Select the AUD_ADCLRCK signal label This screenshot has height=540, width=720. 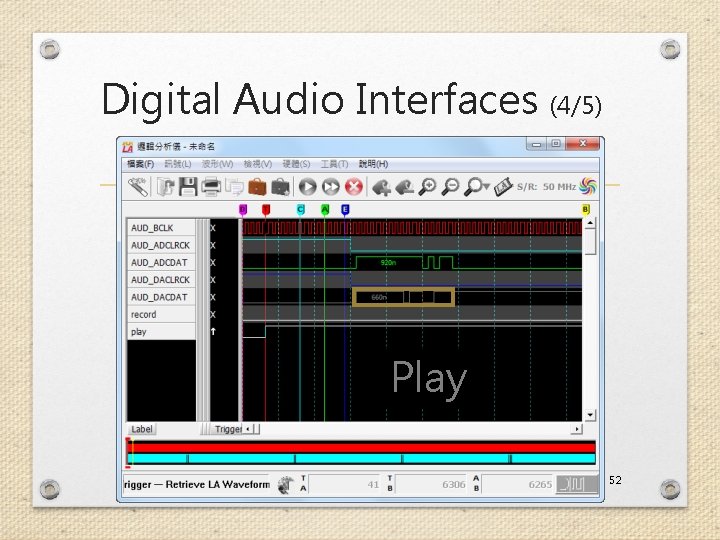click(x=161, y=245)
